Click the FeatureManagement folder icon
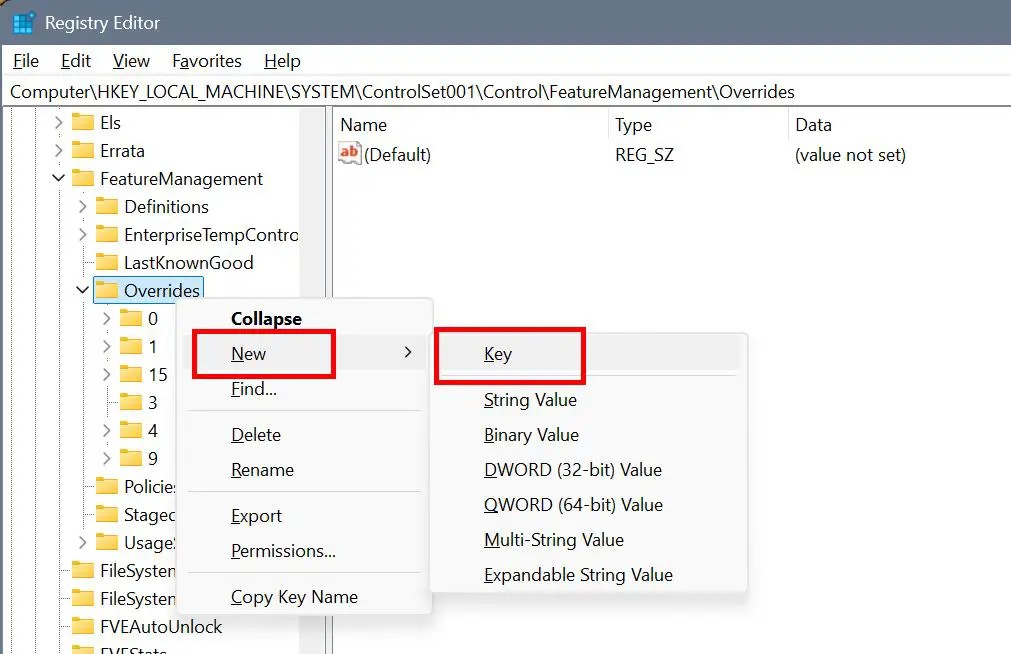 83,178
